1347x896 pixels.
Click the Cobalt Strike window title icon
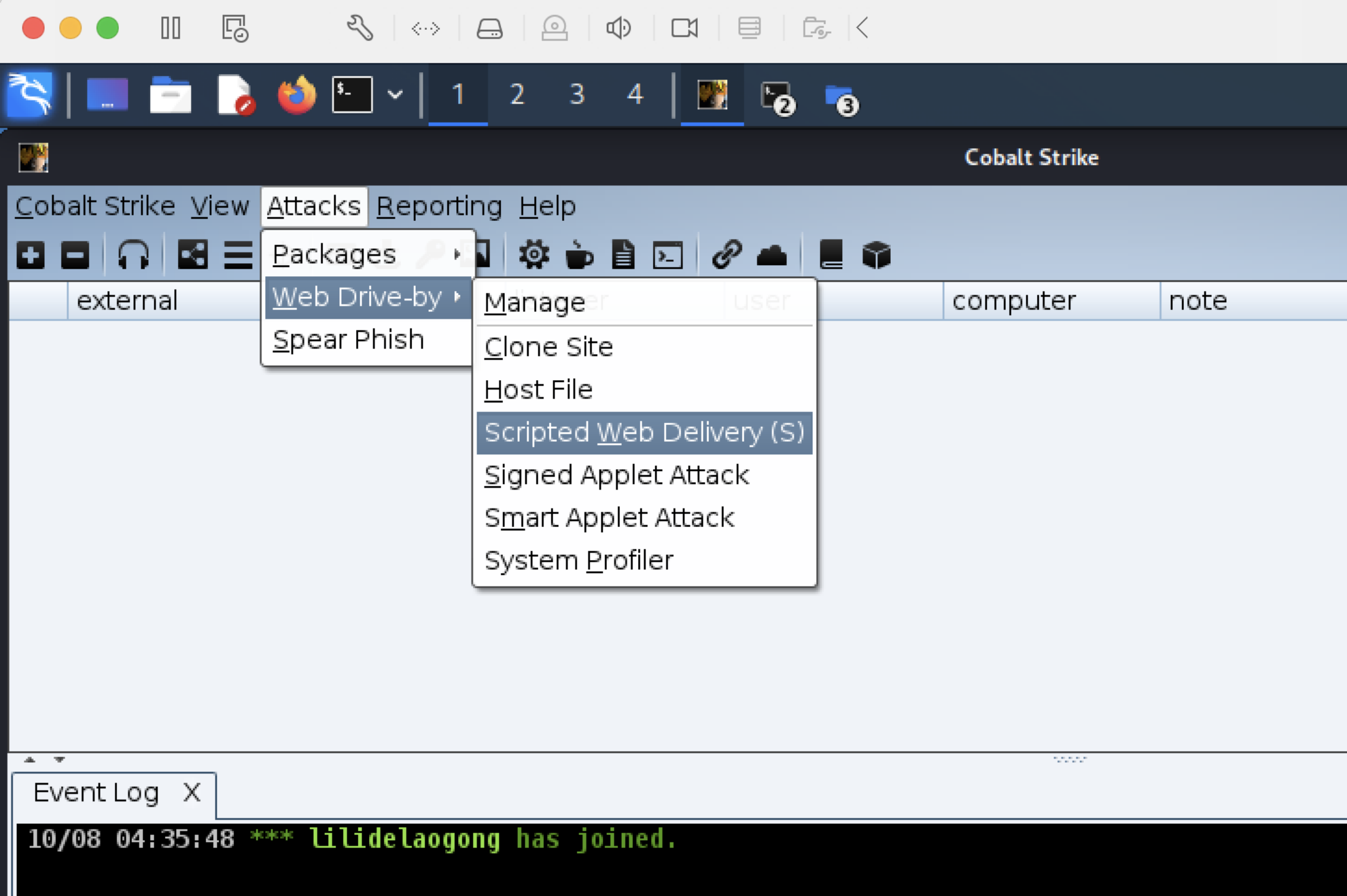pos(33,157)
